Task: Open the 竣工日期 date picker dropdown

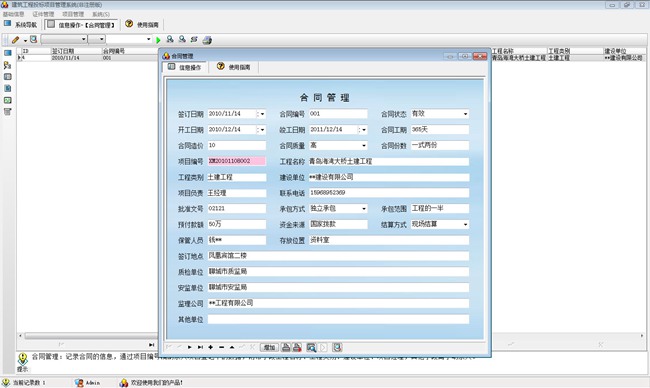Action: [364, 130]
